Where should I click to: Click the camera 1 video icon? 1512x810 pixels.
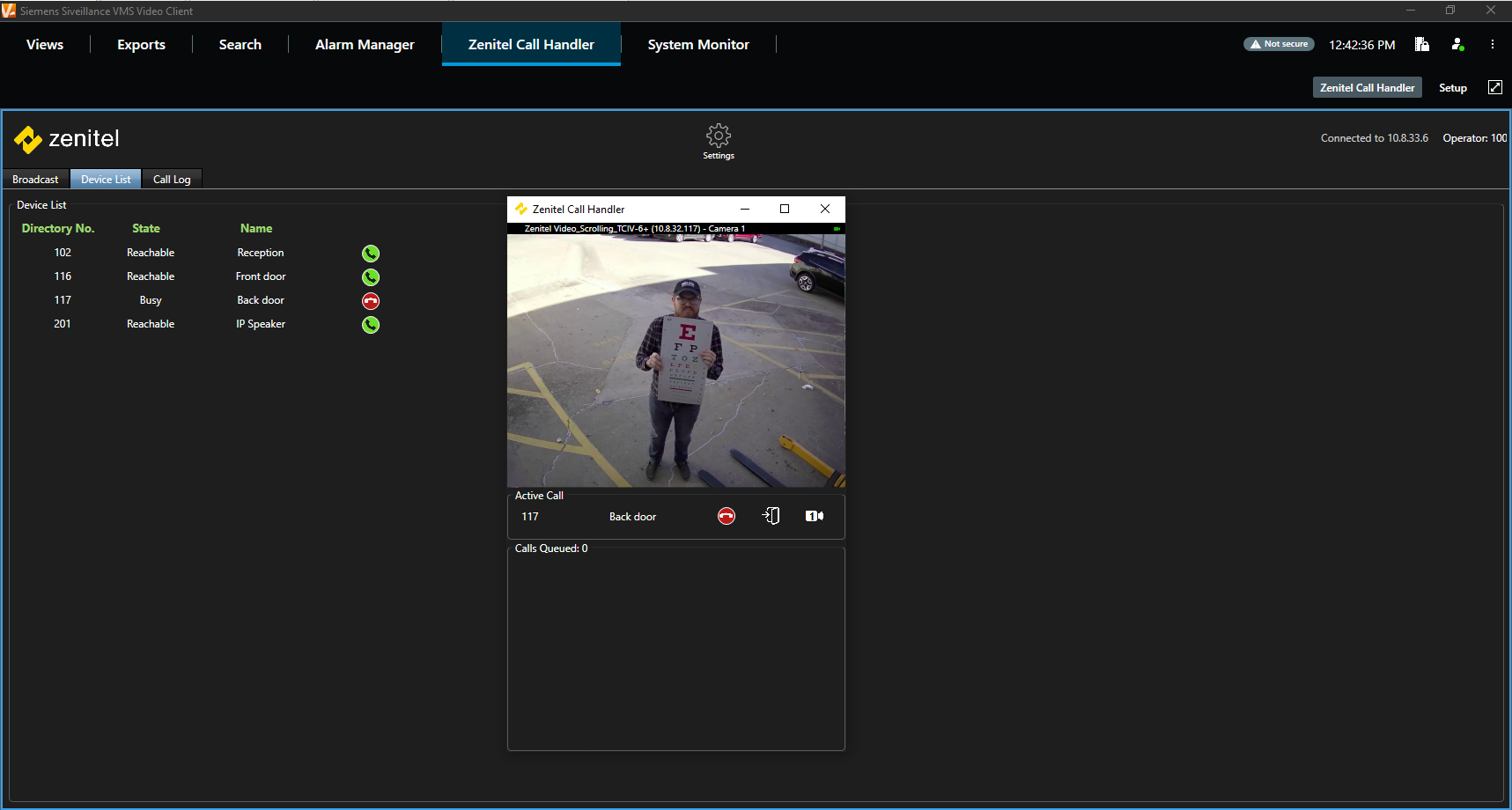click(x=815, y=516)
